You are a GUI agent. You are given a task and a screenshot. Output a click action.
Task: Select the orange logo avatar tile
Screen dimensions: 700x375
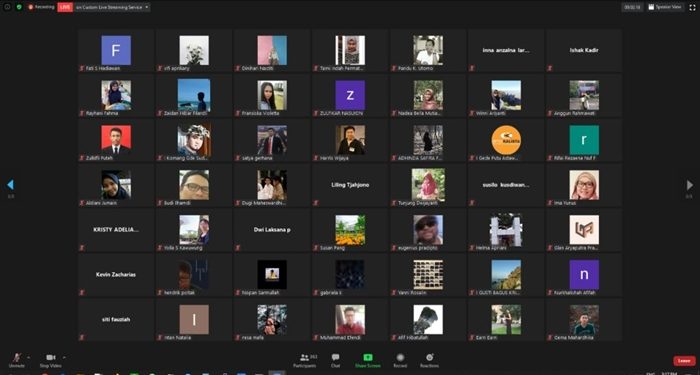[x=506, y=140]
